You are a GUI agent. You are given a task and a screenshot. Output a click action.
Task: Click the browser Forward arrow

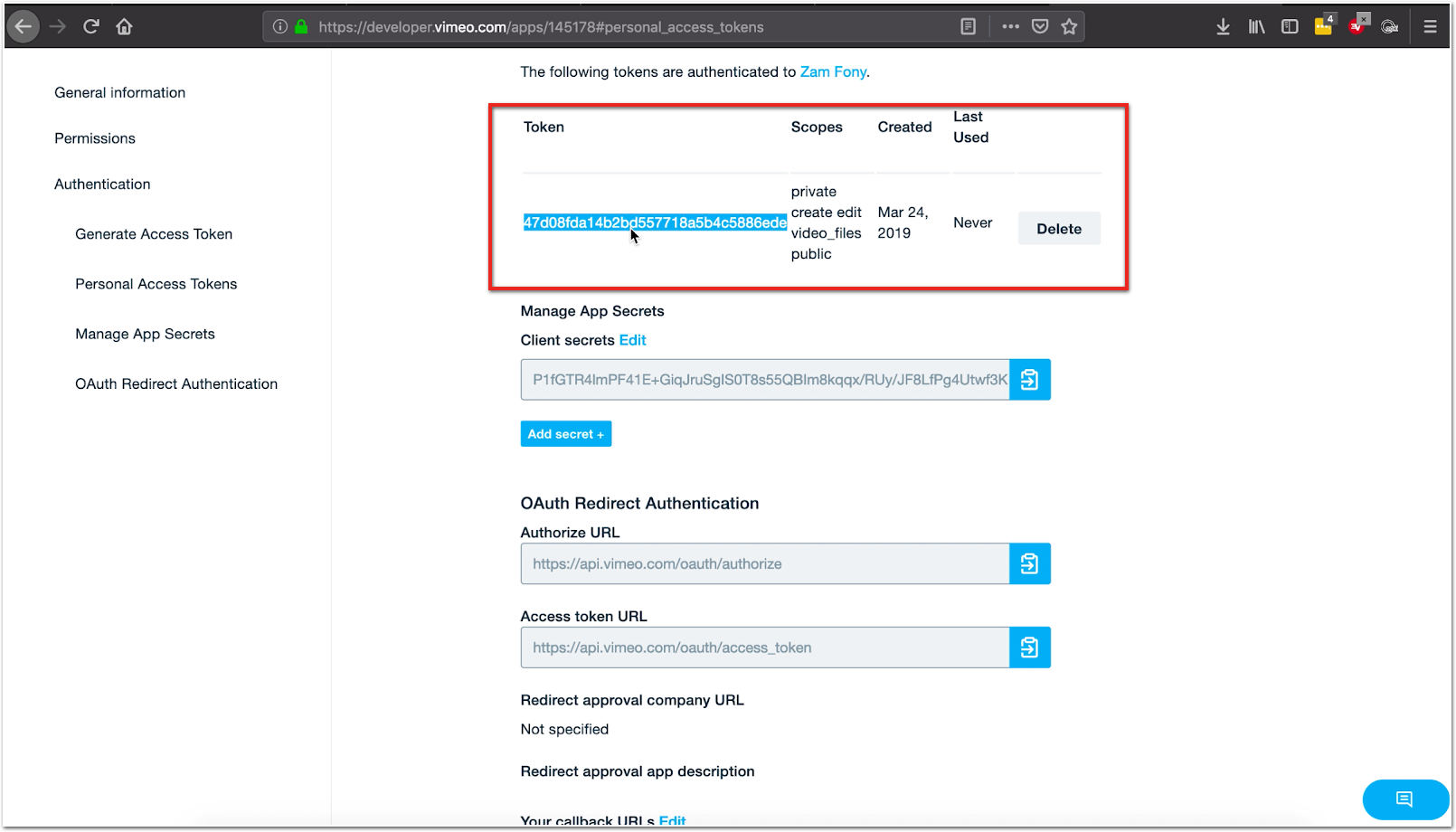(x=58, y=26)
